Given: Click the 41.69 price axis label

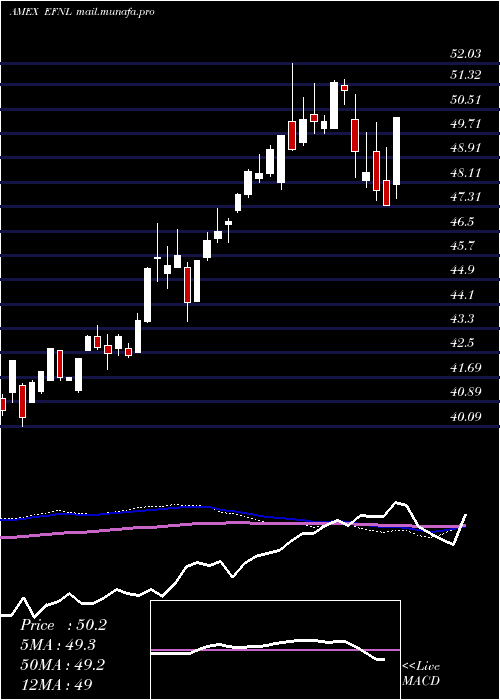Looking at the screenshot, I should coord(466,368).
